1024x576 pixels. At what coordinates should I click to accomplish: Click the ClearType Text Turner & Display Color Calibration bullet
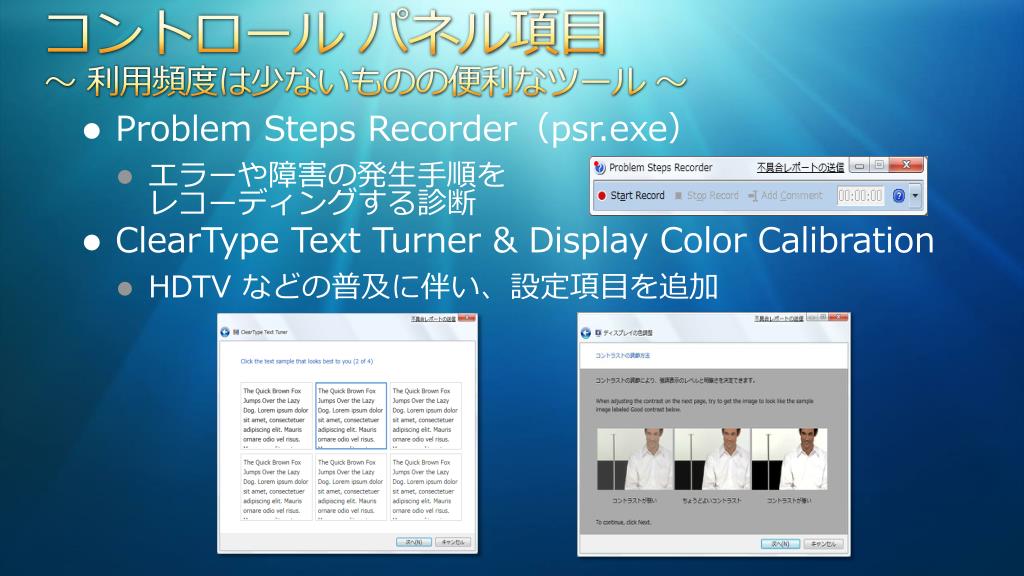[x=524, y=240]
